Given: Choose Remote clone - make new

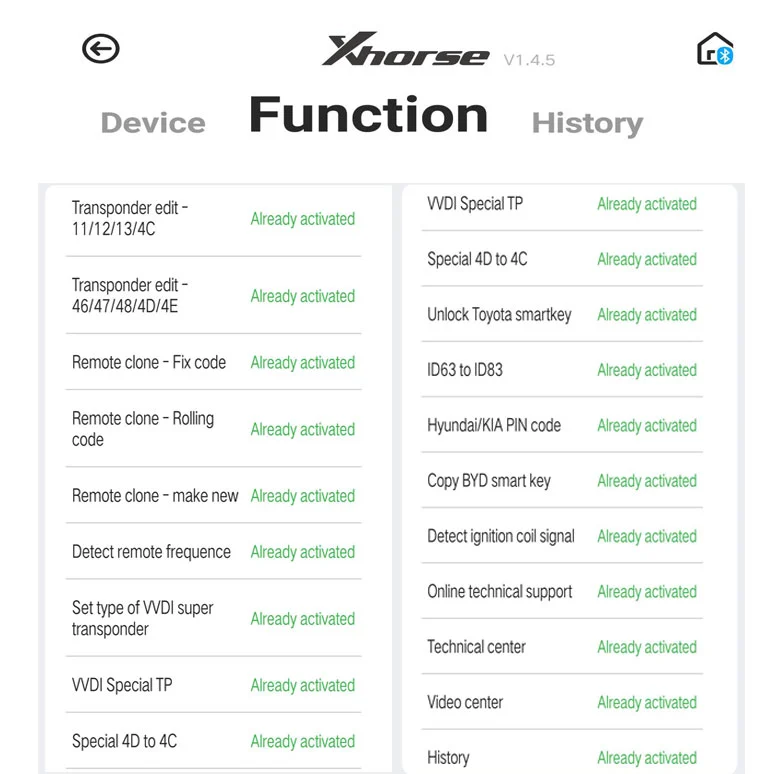Looking at the screenshot, I should tap(213, 495).
